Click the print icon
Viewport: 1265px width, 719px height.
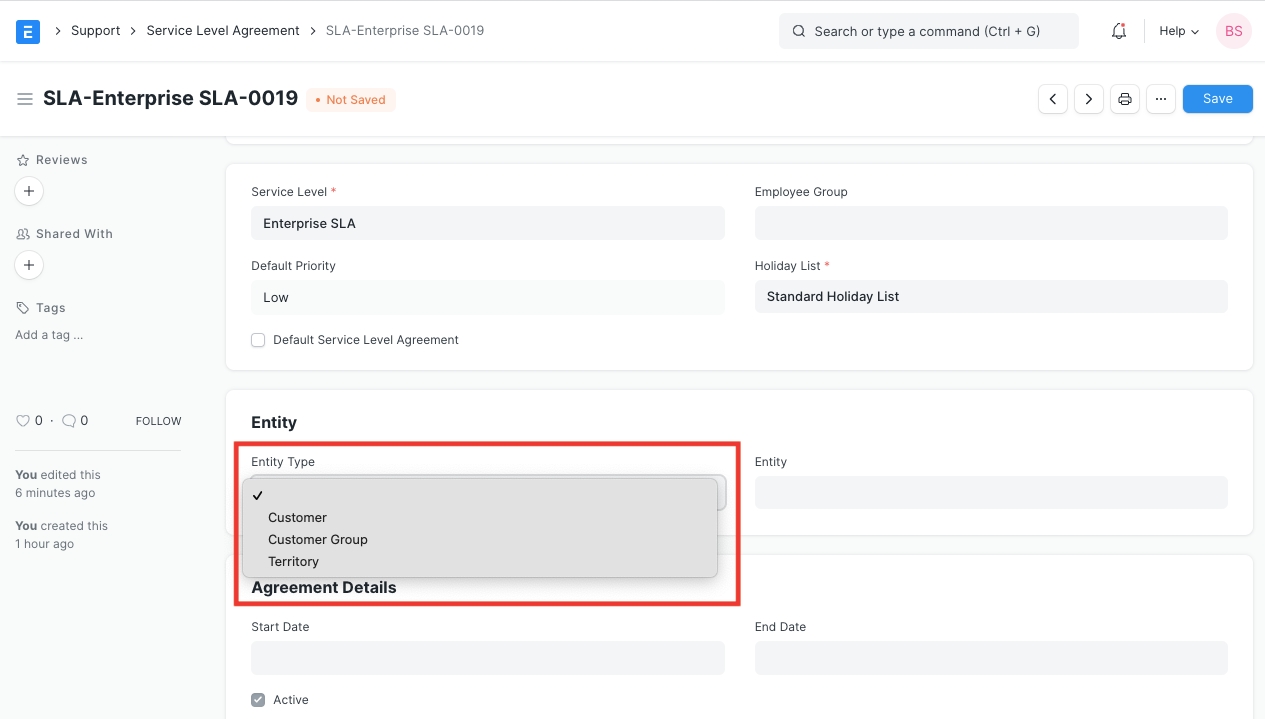(1125, 99)
